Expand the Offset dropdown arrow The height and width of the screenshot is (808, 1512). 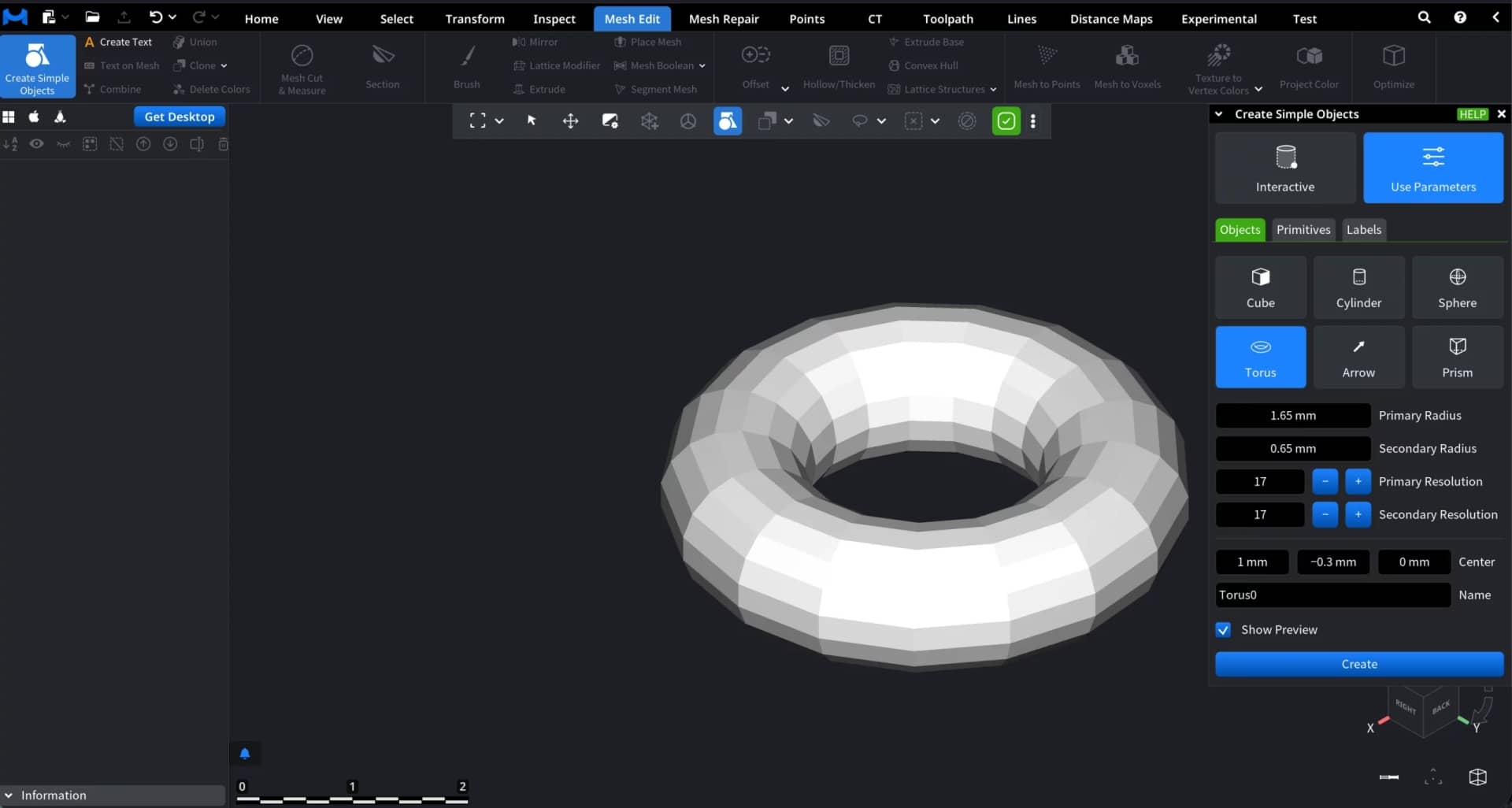785,88
